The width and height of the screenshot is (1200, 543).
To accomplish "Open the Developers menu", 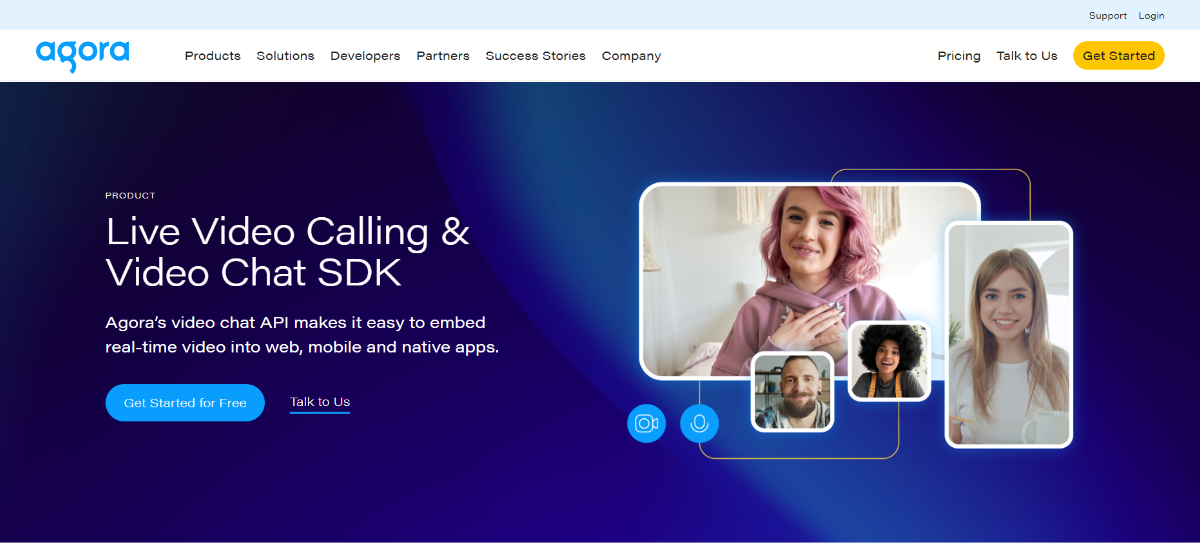I will [365, 56].
